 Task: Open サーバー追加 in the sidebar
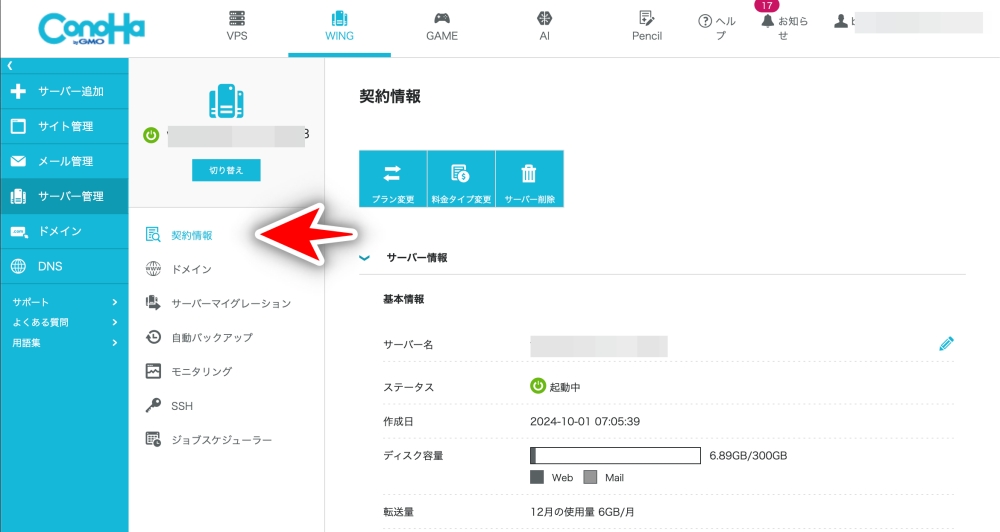64,92
